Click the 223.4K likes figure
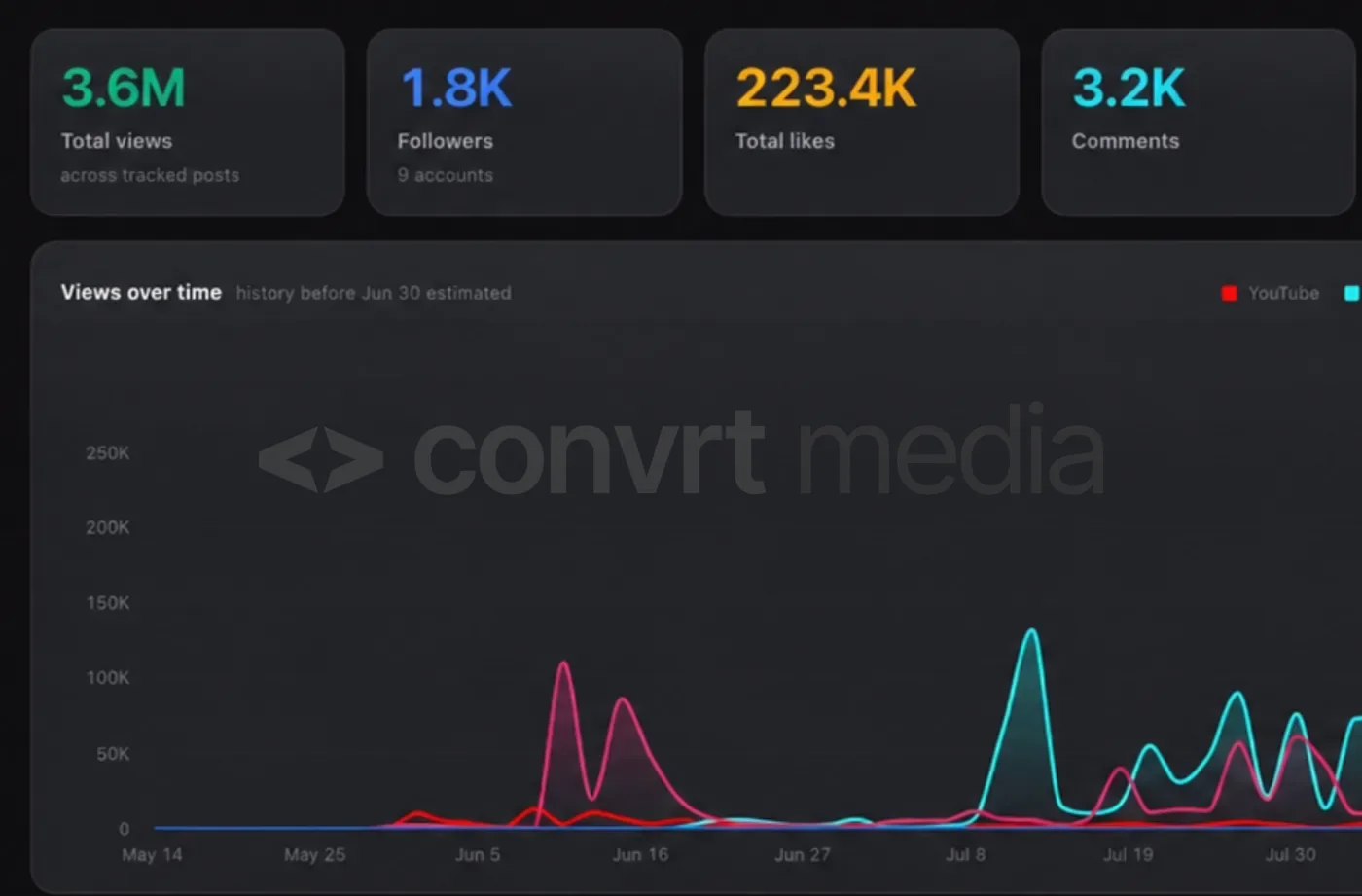This screenshot has height=896, width=1362. click(x=826, y=89)
